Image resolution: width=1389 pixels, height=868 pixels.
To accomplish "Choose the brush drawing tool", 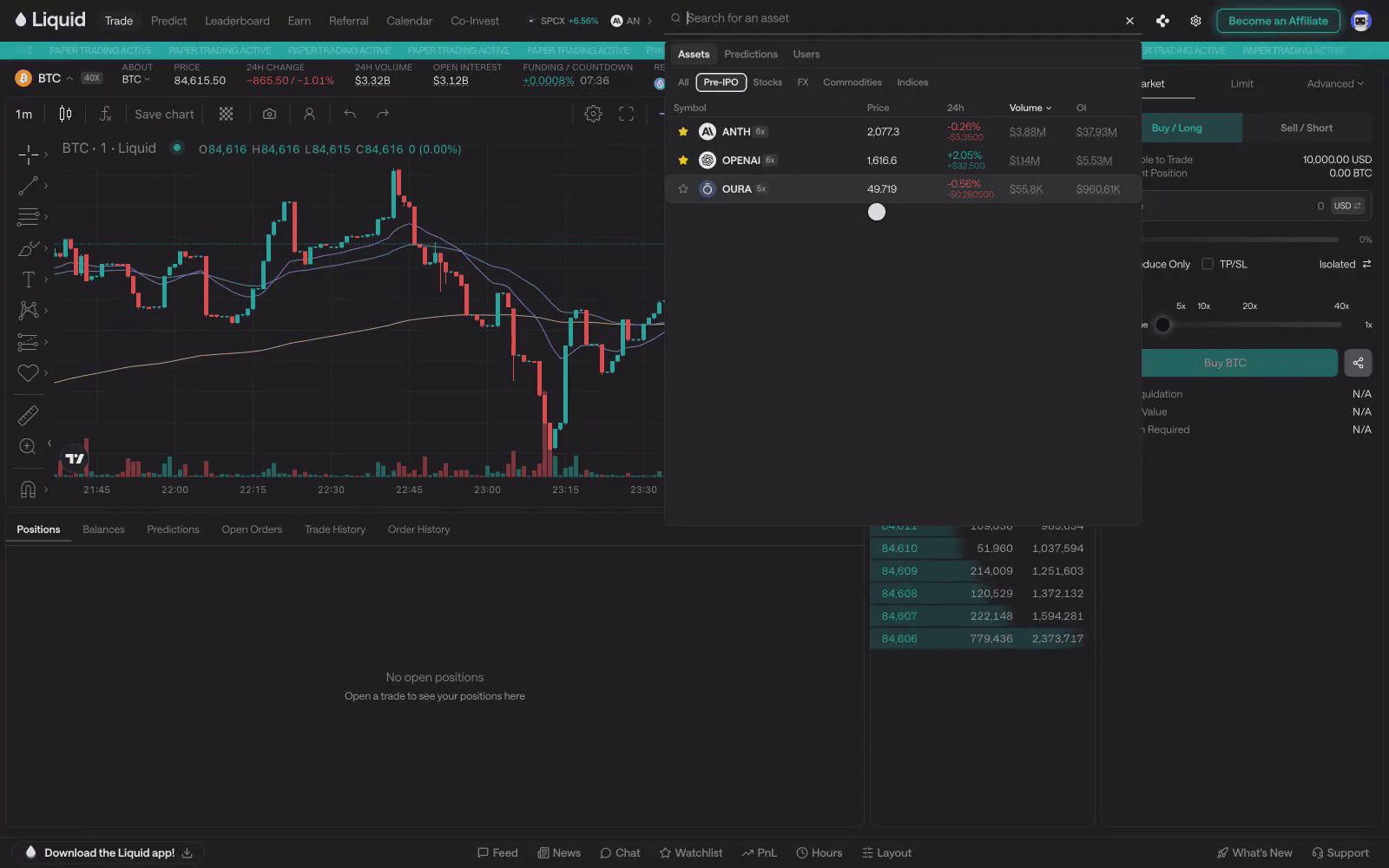I will (x=28, y=248).
